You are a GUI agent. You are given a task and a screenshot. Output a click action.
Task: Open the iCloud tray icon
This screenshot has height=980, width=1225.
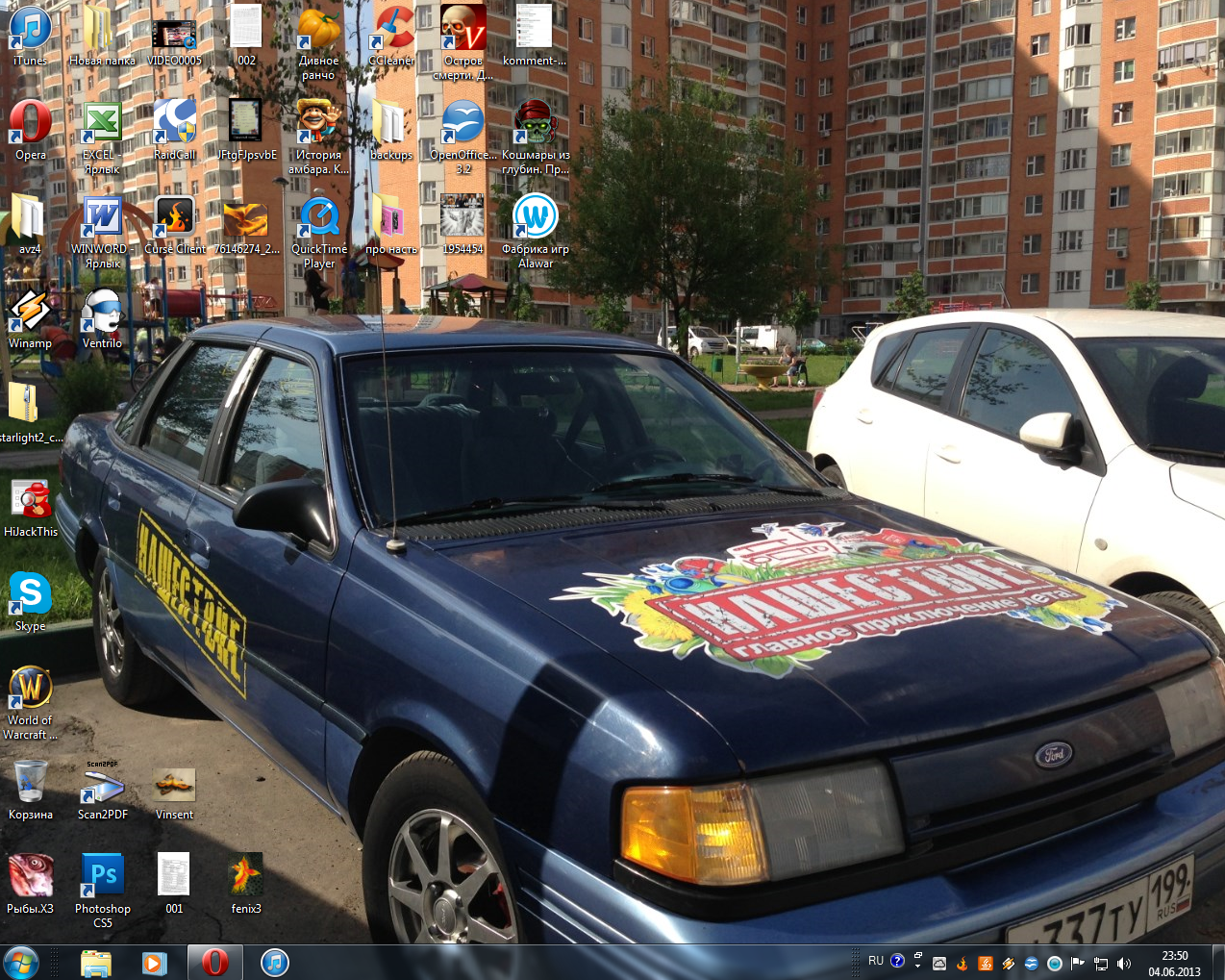939,963
